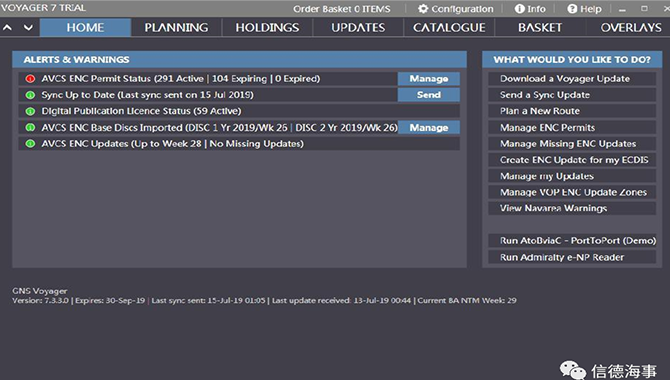Click the GNS Voyager label
Screen dimensions: 670x380
pyautogui.click(x=40, y=291)
